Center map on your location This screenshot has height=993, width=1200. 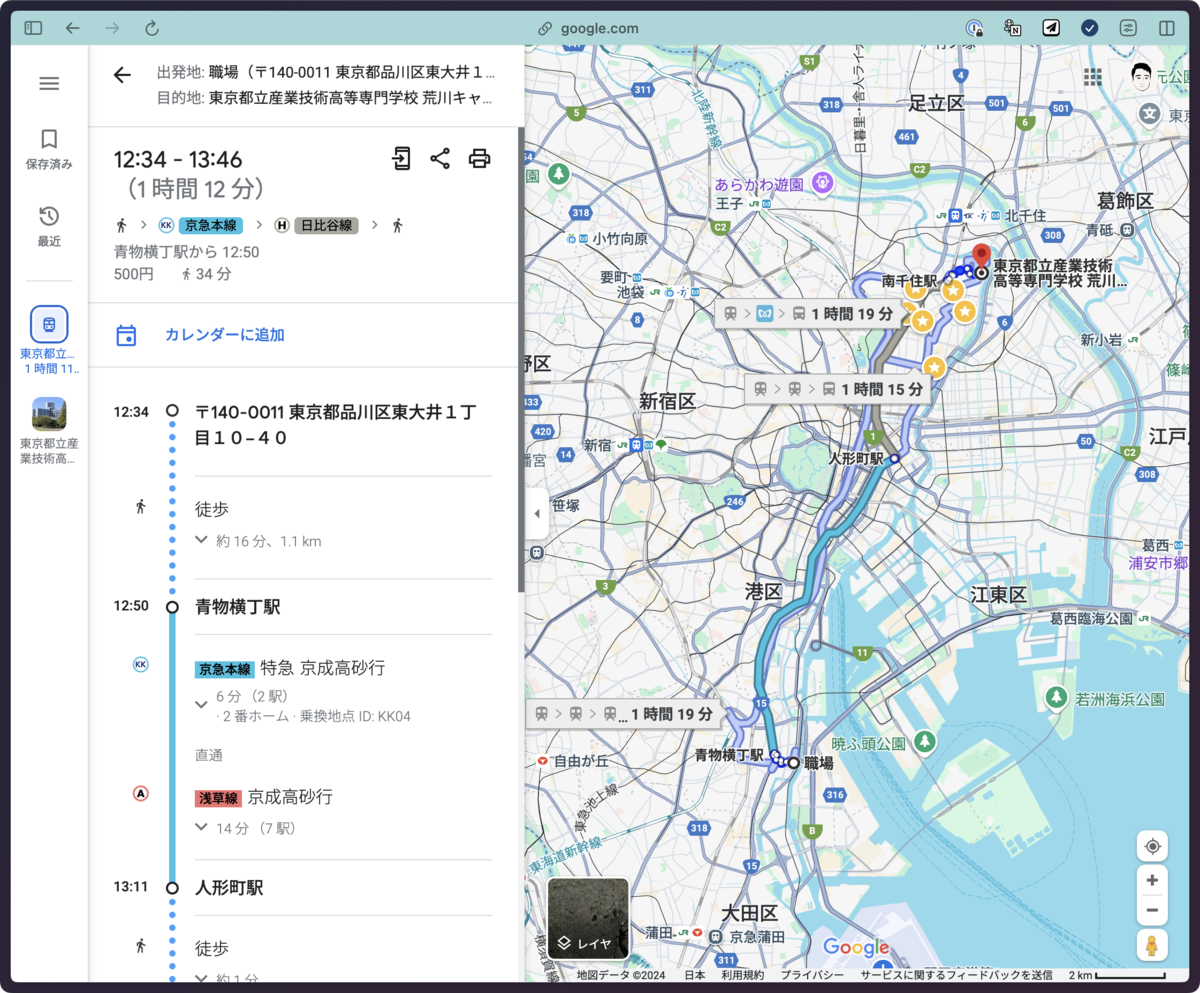pyautogui.click(x=1152, y=846)
